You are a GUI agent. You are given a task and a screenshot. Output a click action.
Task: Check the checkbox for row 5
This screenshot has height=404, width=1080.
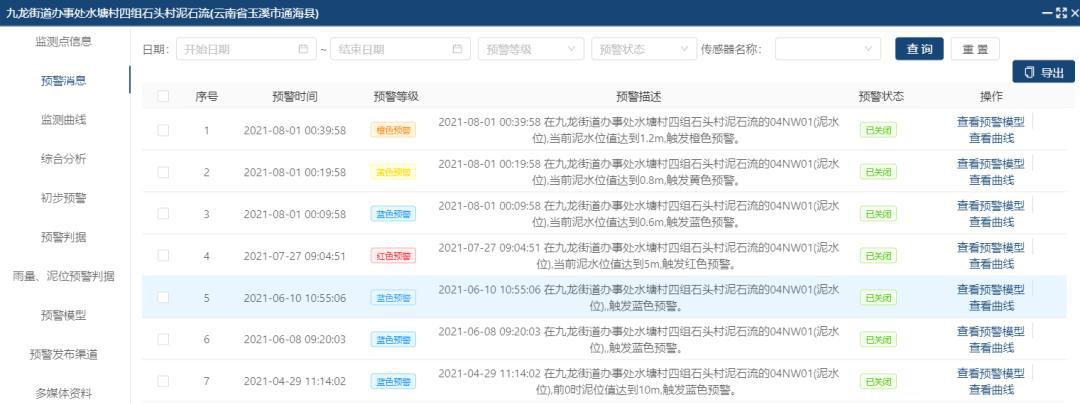tap(163, 297)
